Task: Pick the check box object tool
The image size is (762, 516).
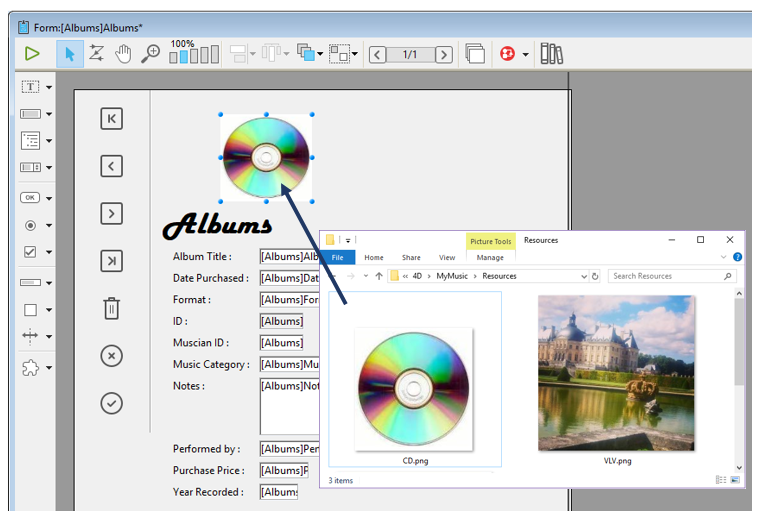Action: 30,252
